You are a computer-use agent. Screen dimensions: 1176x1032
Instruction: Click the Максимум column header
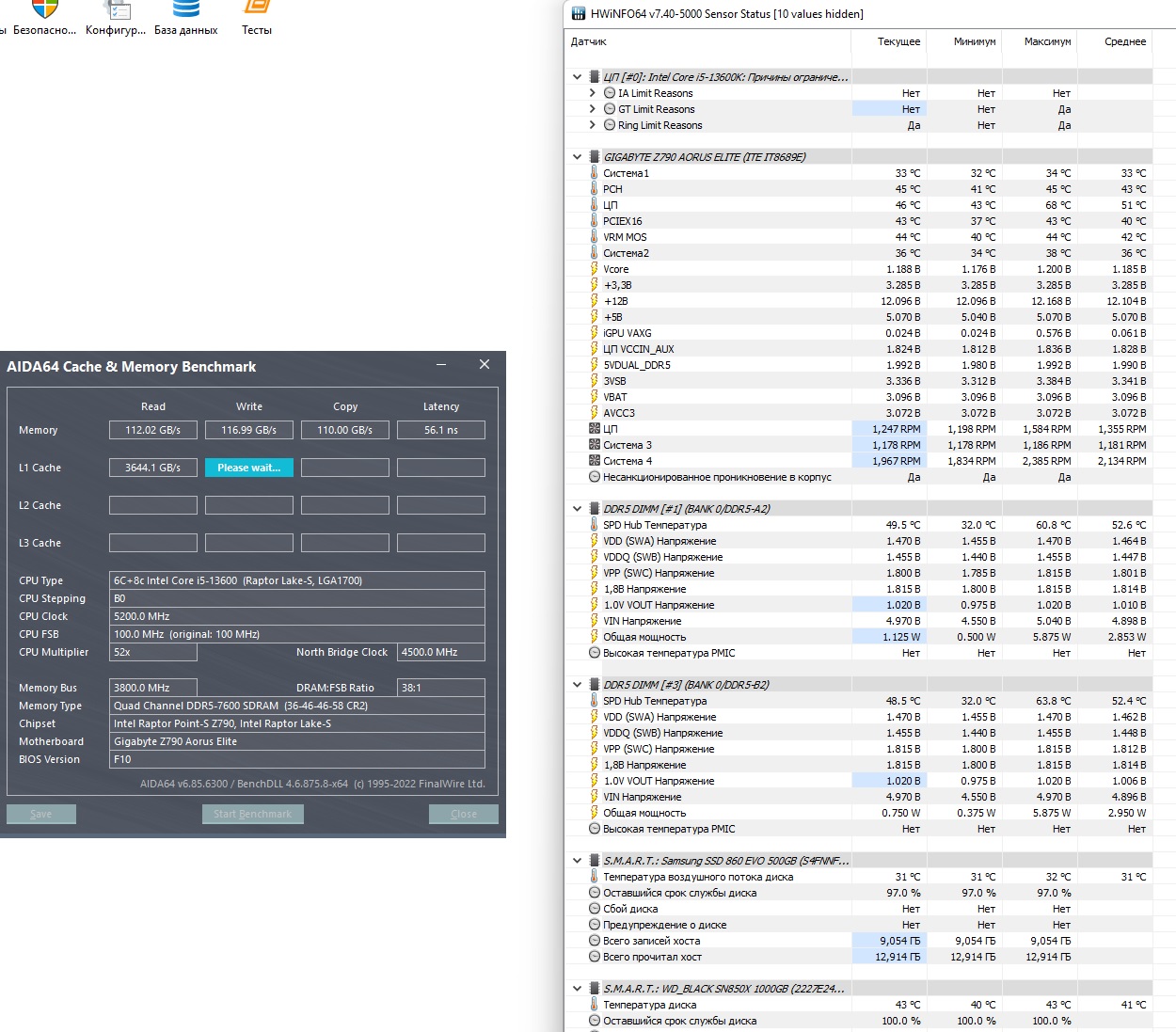(x=1039, y=41)
